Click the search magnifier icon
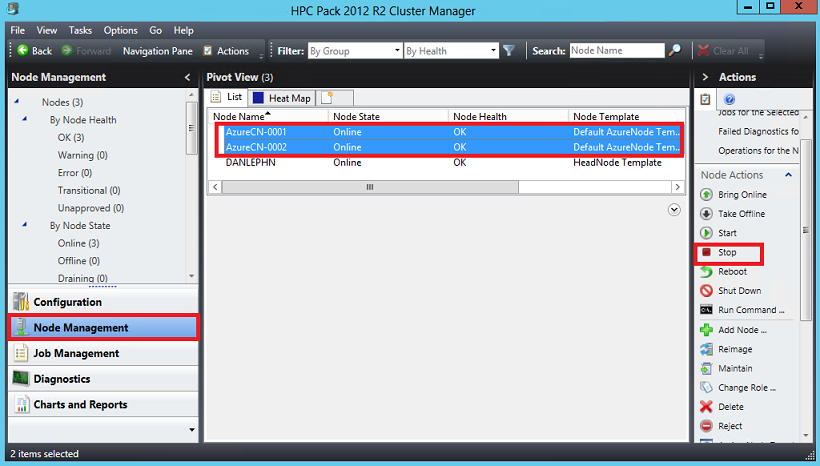The width and height of the screenshot is (820, 466). [x=675, y=50]
